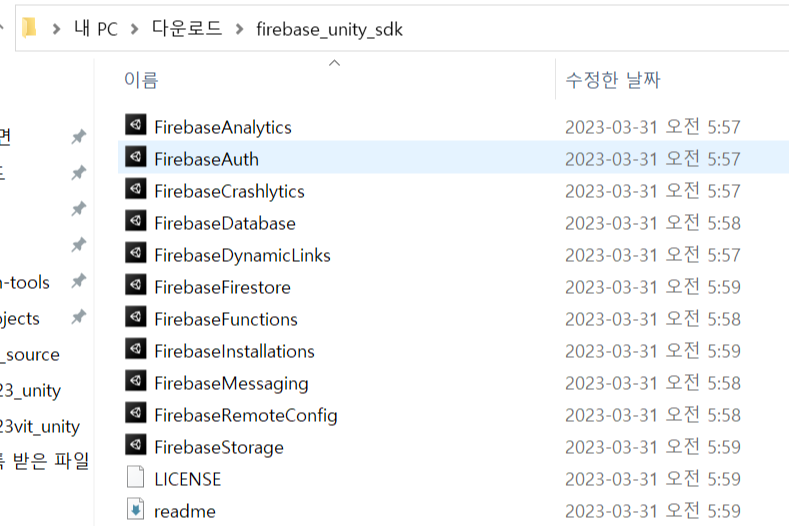Viewport: 789px width, 526px height.
Task: Select the FirebaseRemoteConfig file name
Action: pos(246,415)
